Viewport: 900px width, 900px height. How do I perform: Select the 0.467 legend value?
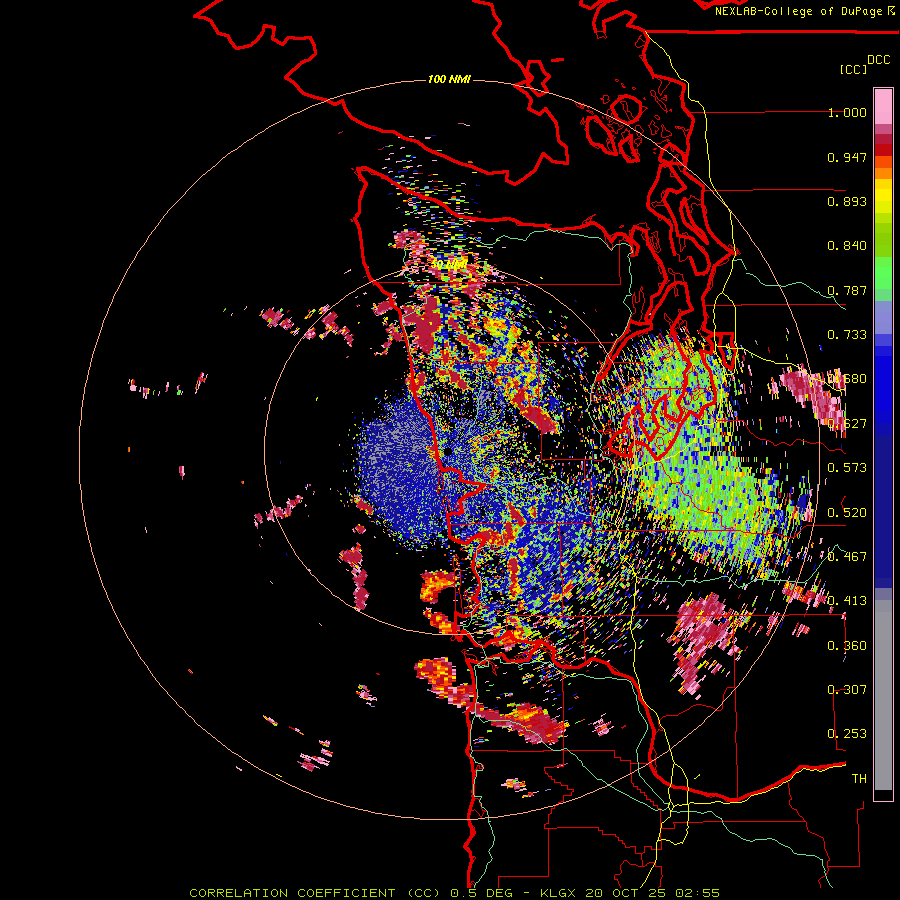click(847, 557)
